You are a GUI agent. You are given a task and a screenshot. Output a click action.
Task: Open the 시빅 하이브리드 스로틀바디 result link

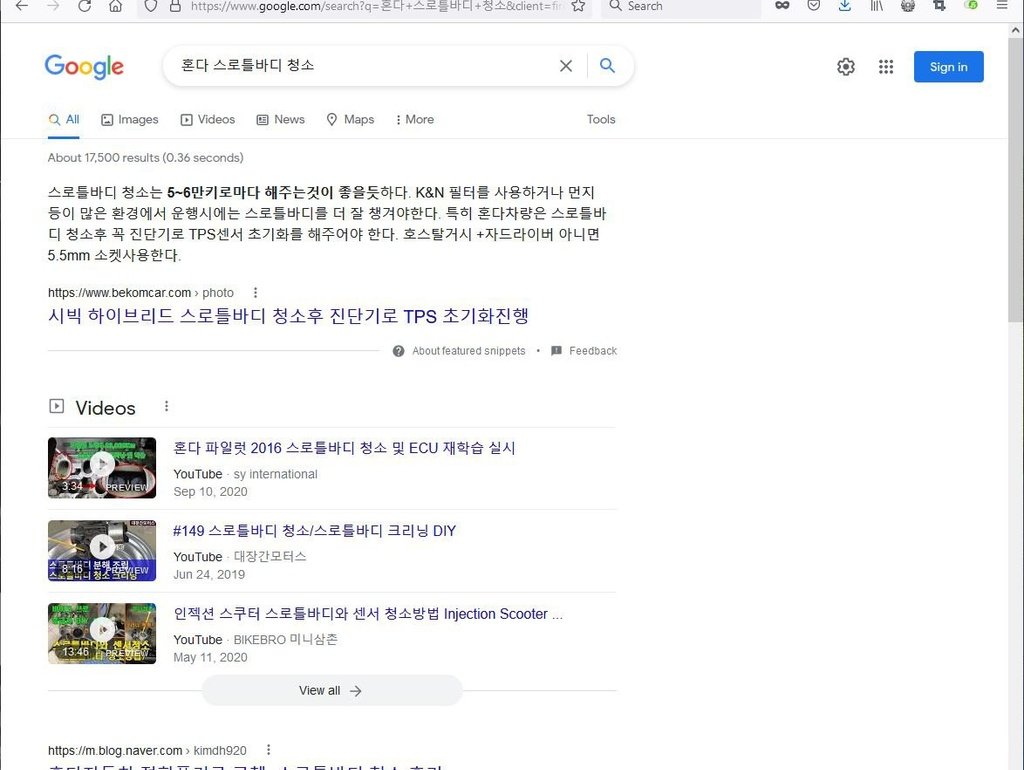tap(288, 316)
